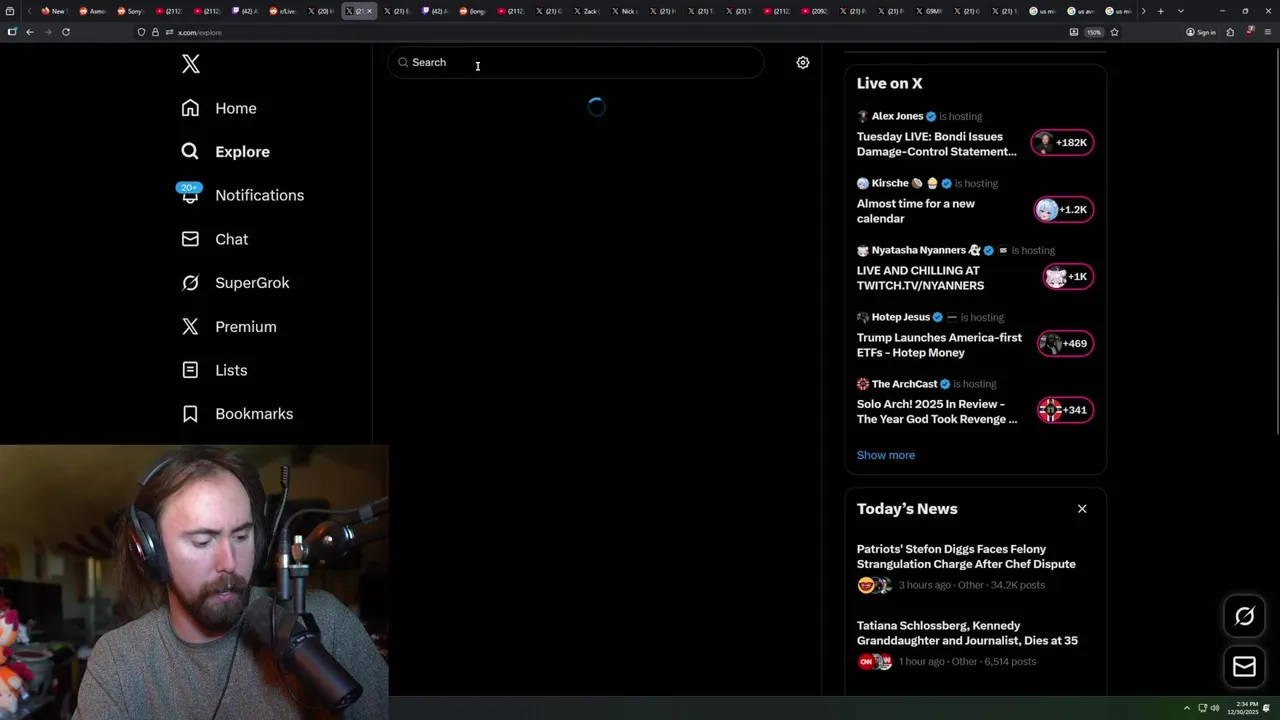Switch to the 'Nick' X tab
Image resolution: width=1280 pixels, height=720 pixels.
pyautogui.click(x=624, y=11)
